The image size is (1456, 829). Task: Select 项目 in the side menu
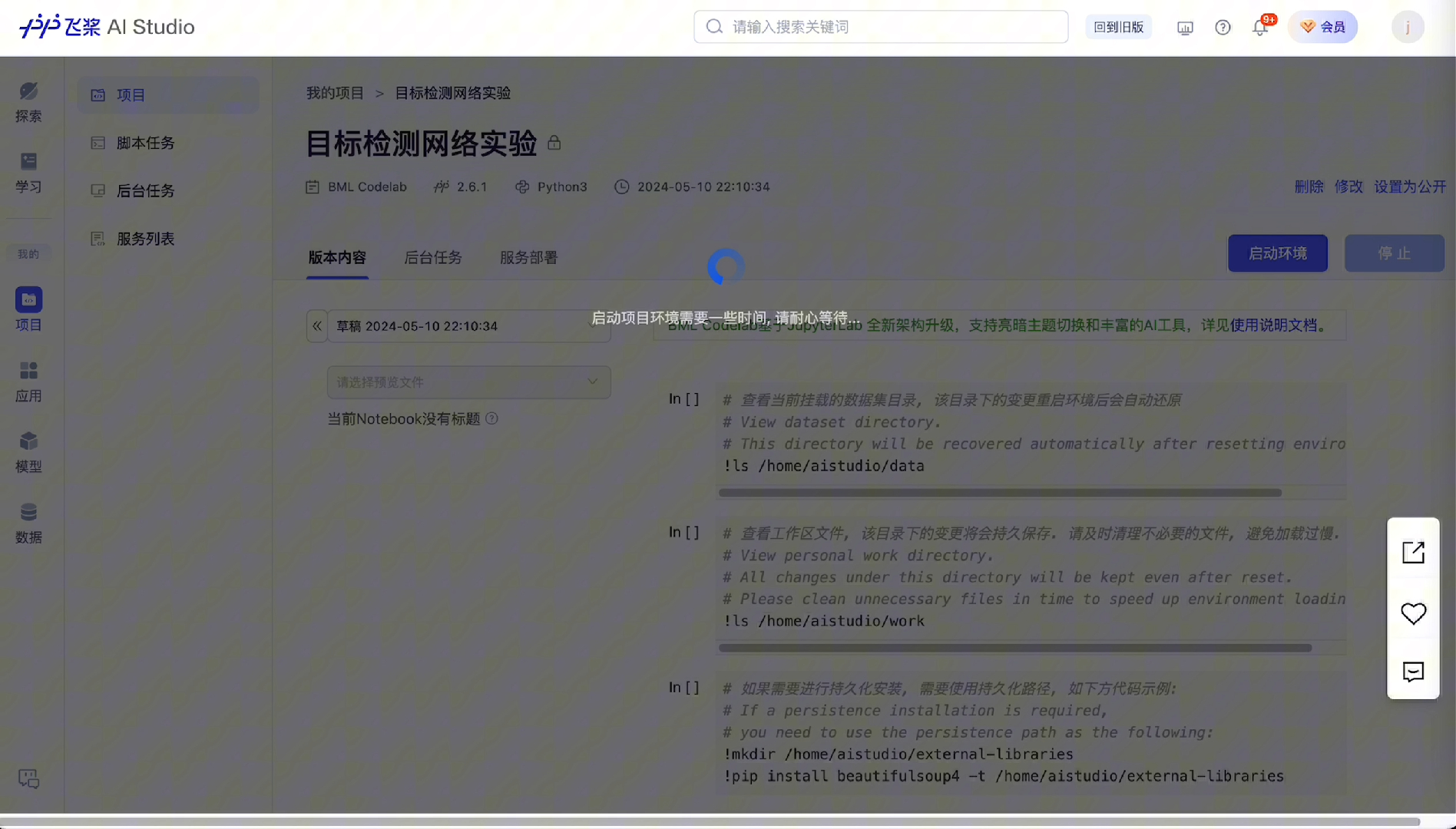click(x=167, y=95)
